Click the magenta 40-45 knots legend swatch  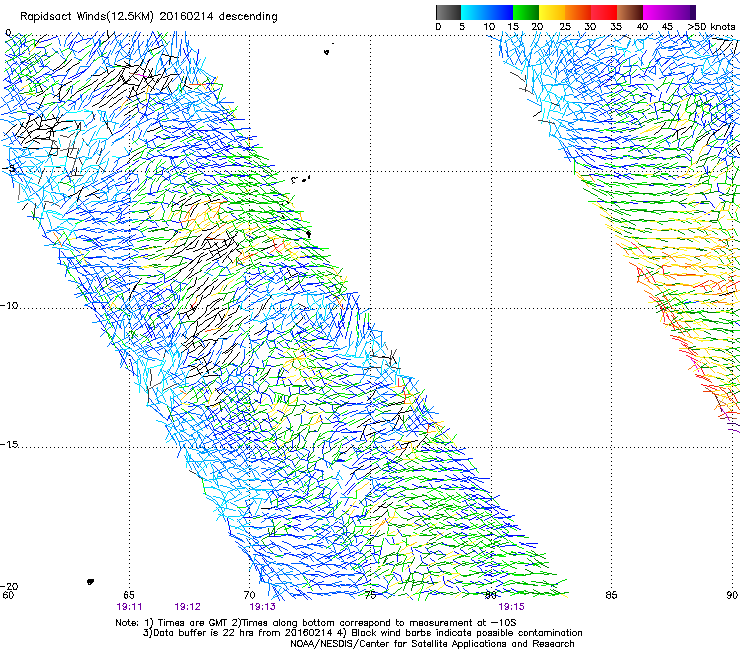click(x=656, y=12)
